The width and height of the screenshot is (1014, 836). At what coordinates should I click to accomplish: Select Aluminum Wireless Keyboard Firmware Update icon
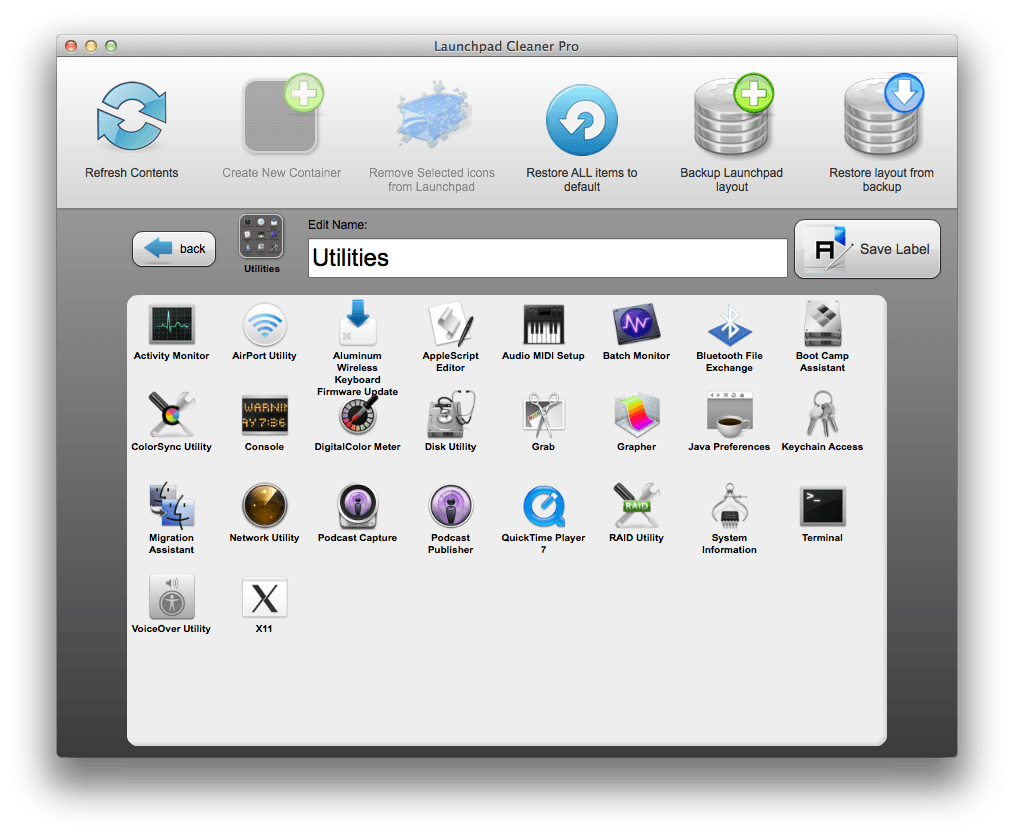point(358,323)
